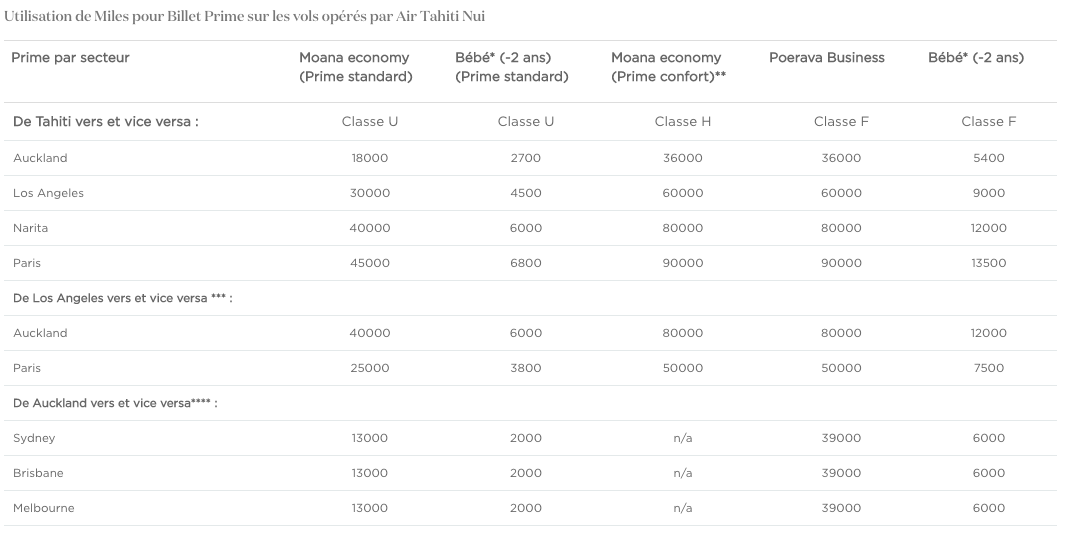Select the 'De Tahiti vers et vice versa' heading

[106, 122]
